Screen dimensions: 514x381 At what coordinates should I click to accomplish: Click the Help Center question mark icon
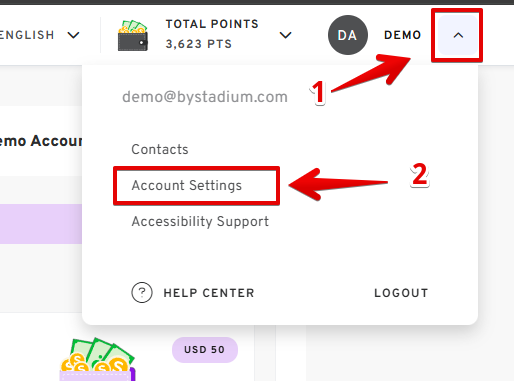coord(142,293)
